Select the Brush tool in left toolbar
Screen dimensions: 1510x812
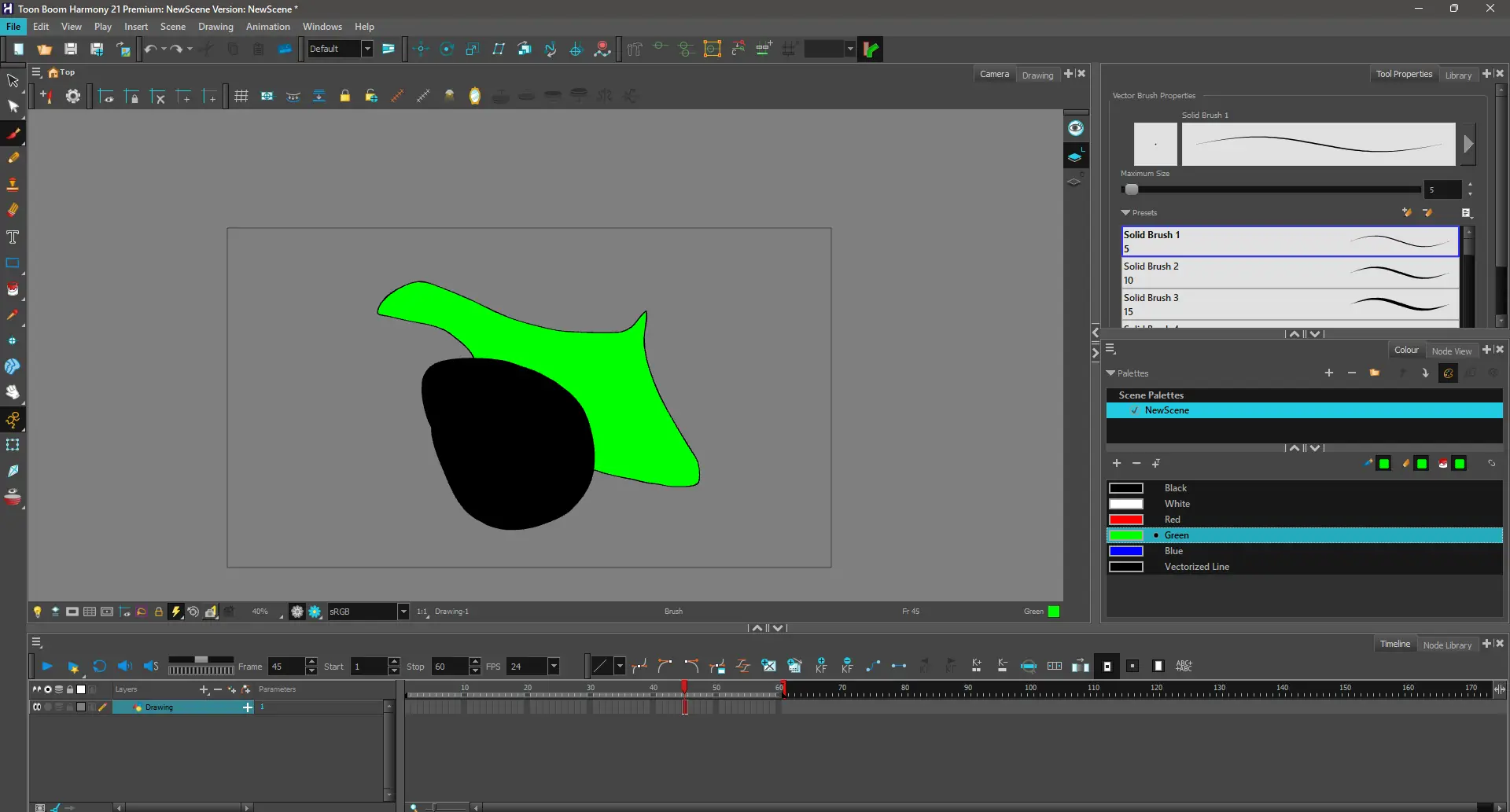[13, 133]
